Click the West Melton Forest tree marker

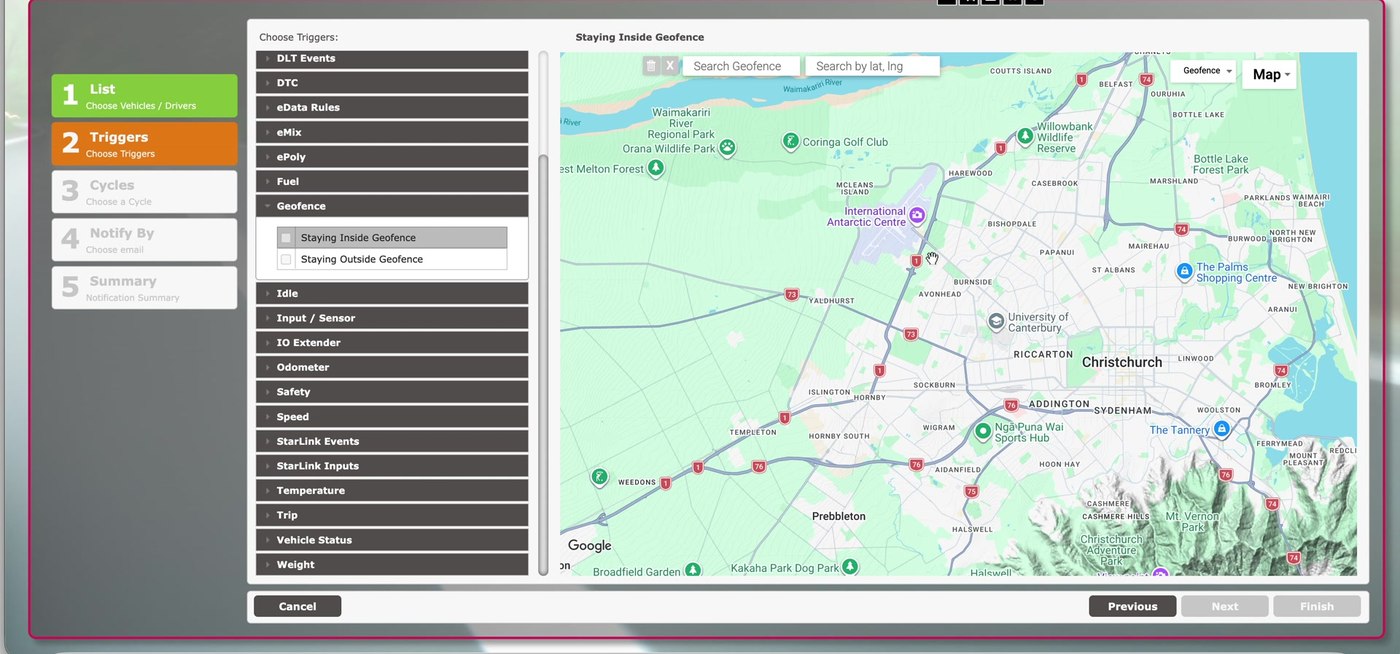[x=656, y=168]
